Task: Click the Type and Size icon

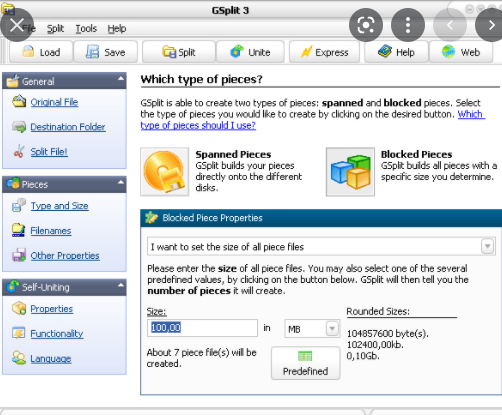Action: (19, 205)
